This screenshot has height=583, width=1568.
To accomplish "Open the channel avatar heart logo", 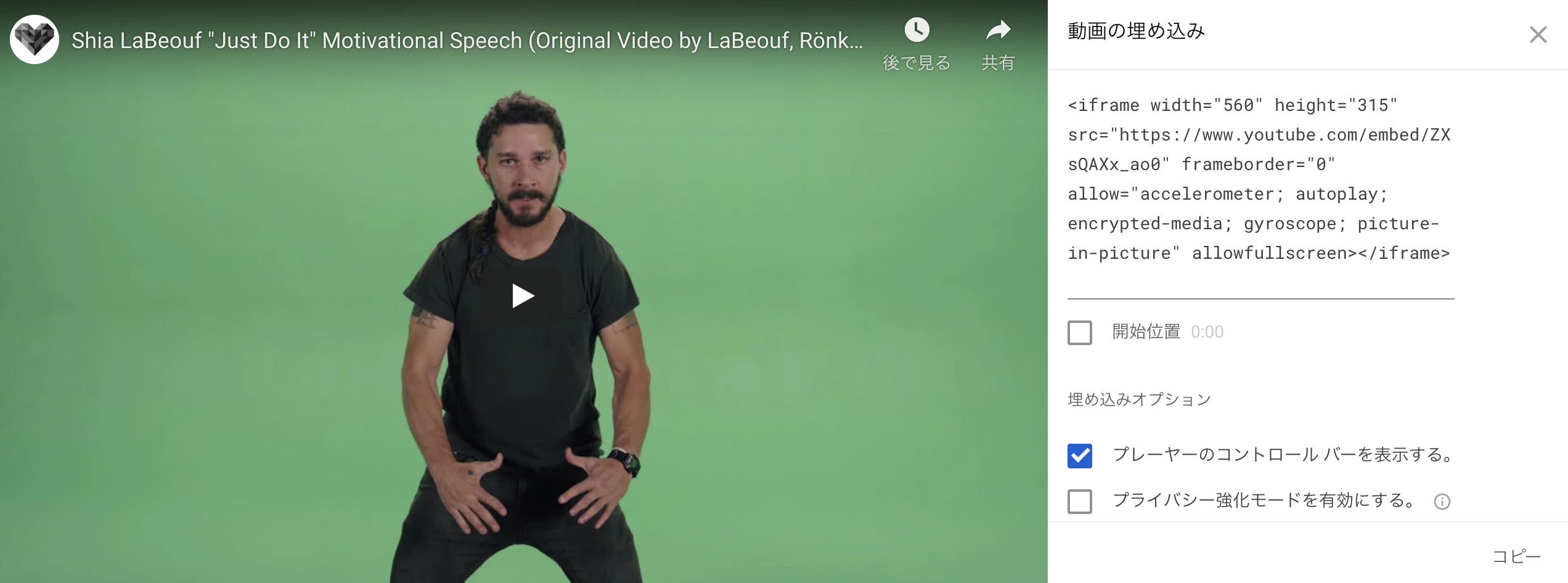I will 35,39.
